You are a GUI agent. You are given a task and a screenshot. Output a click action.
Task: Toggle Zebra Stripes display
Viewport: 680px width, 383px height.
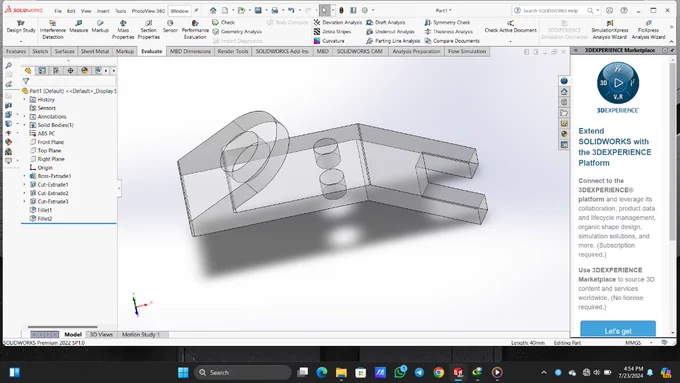(x=332, y=32)
